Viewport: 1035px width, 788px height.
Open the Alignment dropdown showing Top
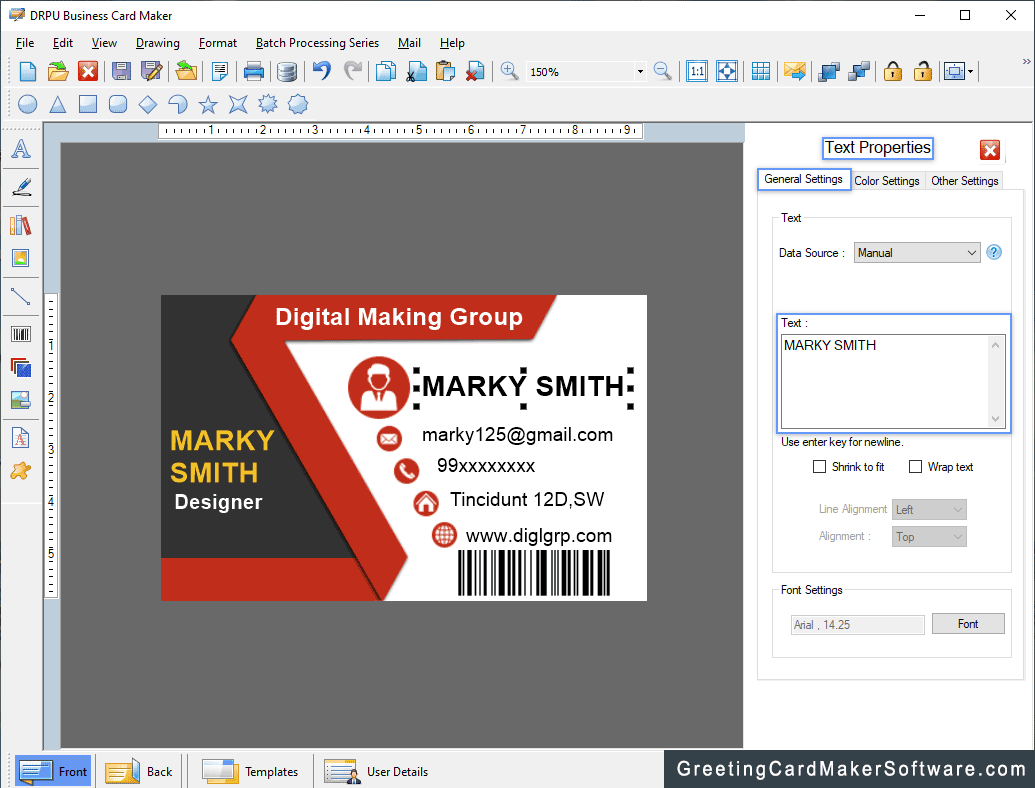(x=929, y=537)
